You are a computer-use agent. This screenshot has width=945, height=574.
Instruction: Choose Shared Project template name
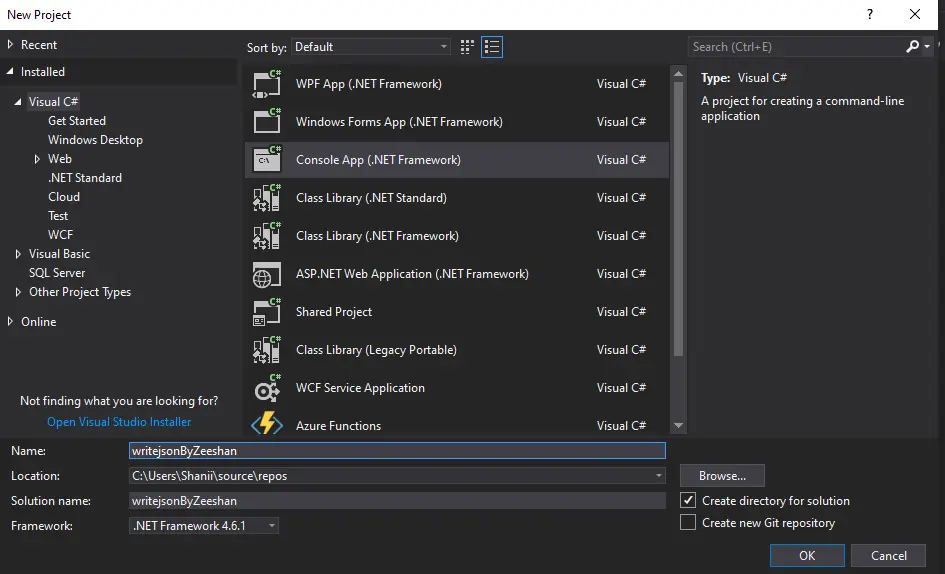(x=334, y=312)
